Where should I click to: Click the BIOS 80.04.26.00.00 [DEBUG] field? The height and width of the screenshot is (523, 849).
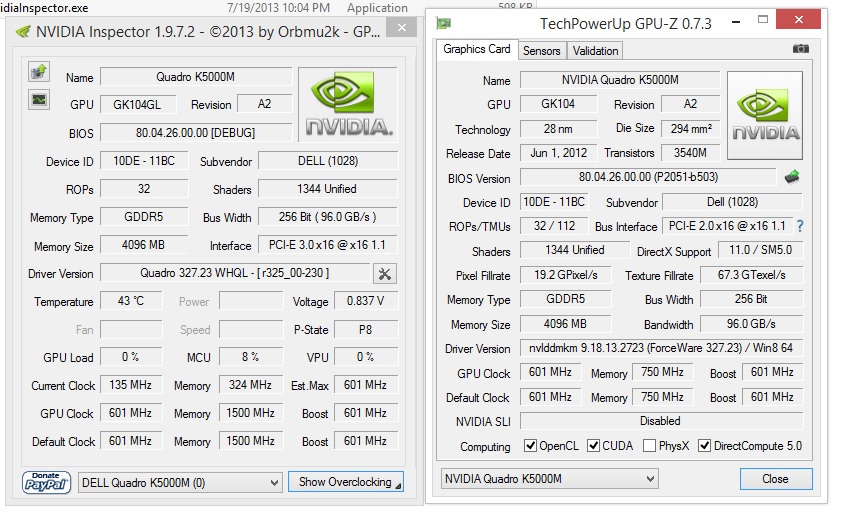[196, 133]
